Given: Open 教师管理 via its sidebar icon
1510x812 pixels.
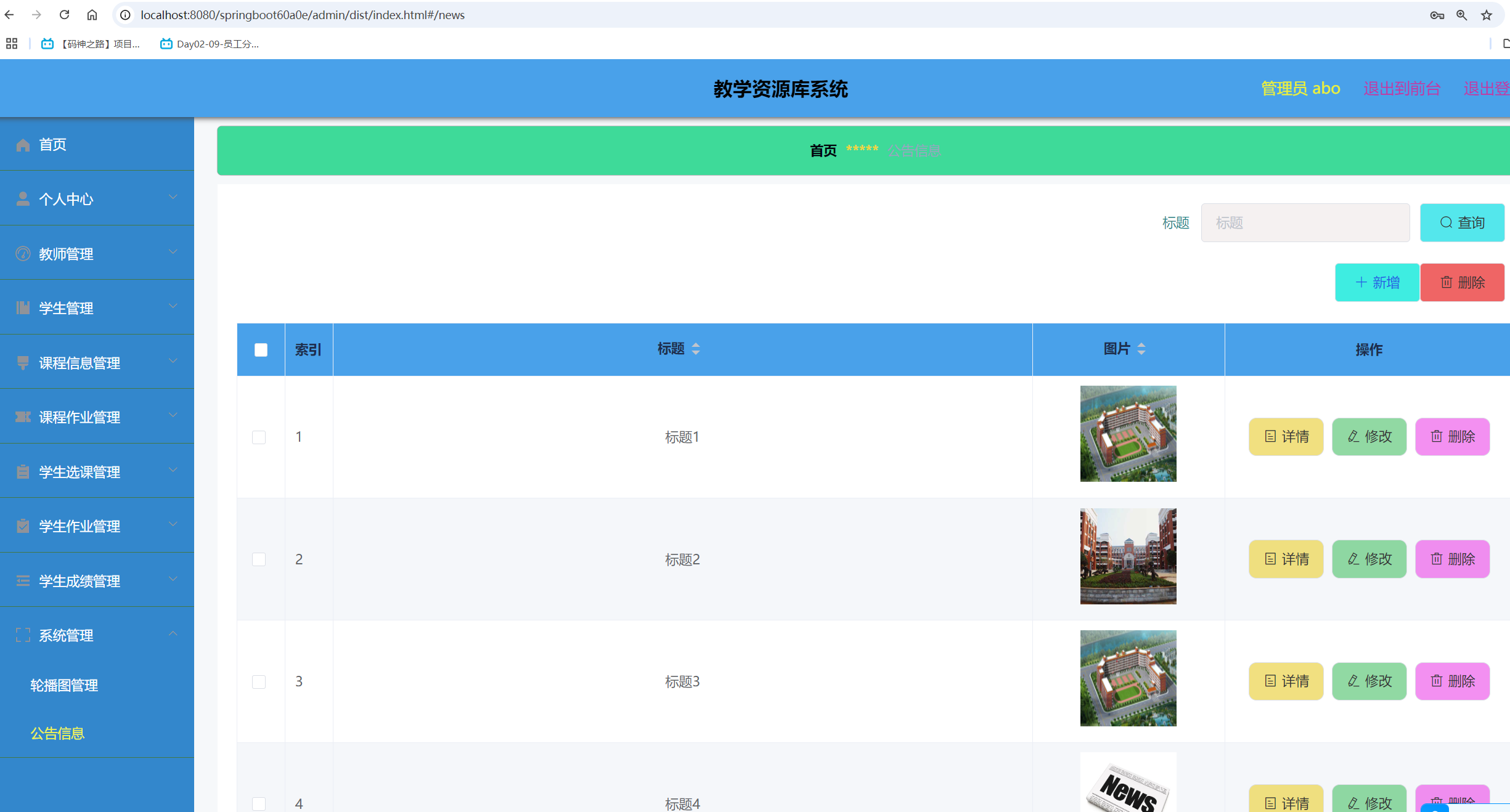Looking at the screenshot, I should pyautogui.click(x=23, y=253).
